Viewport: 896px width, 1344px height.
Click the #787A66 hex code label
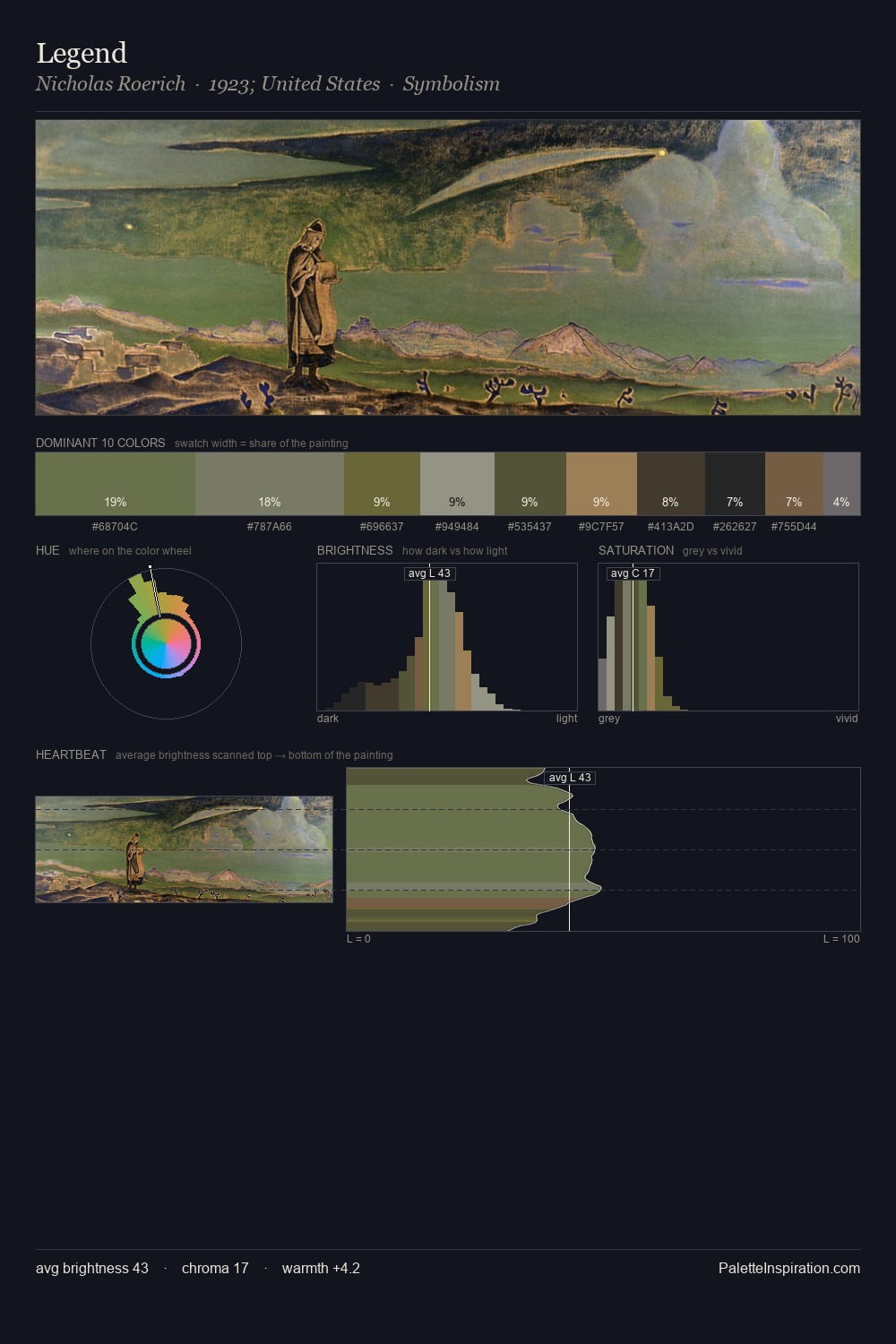[x=270, y=527]
